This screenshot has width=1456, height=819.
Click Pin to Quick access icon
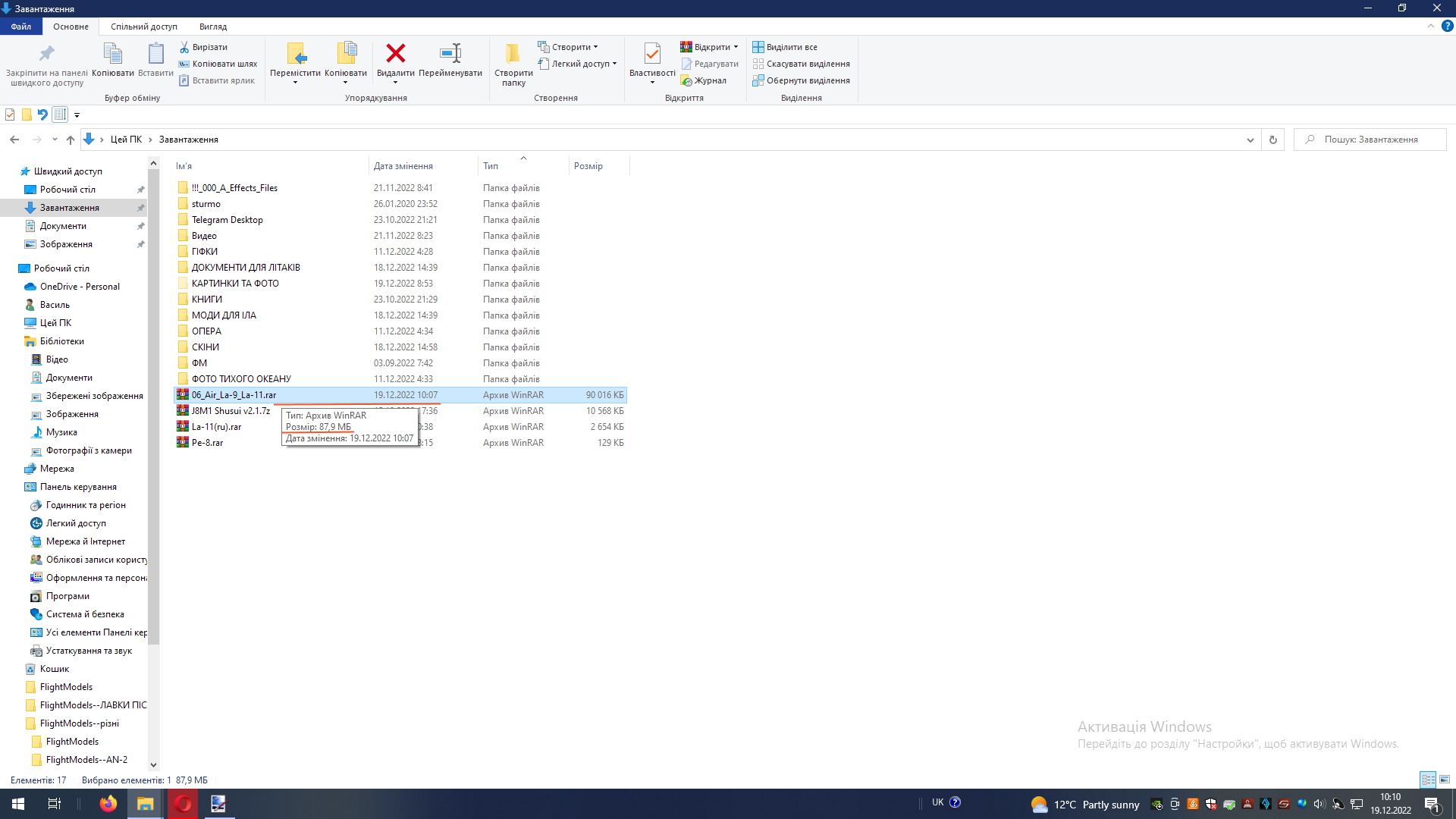[46, 55]
